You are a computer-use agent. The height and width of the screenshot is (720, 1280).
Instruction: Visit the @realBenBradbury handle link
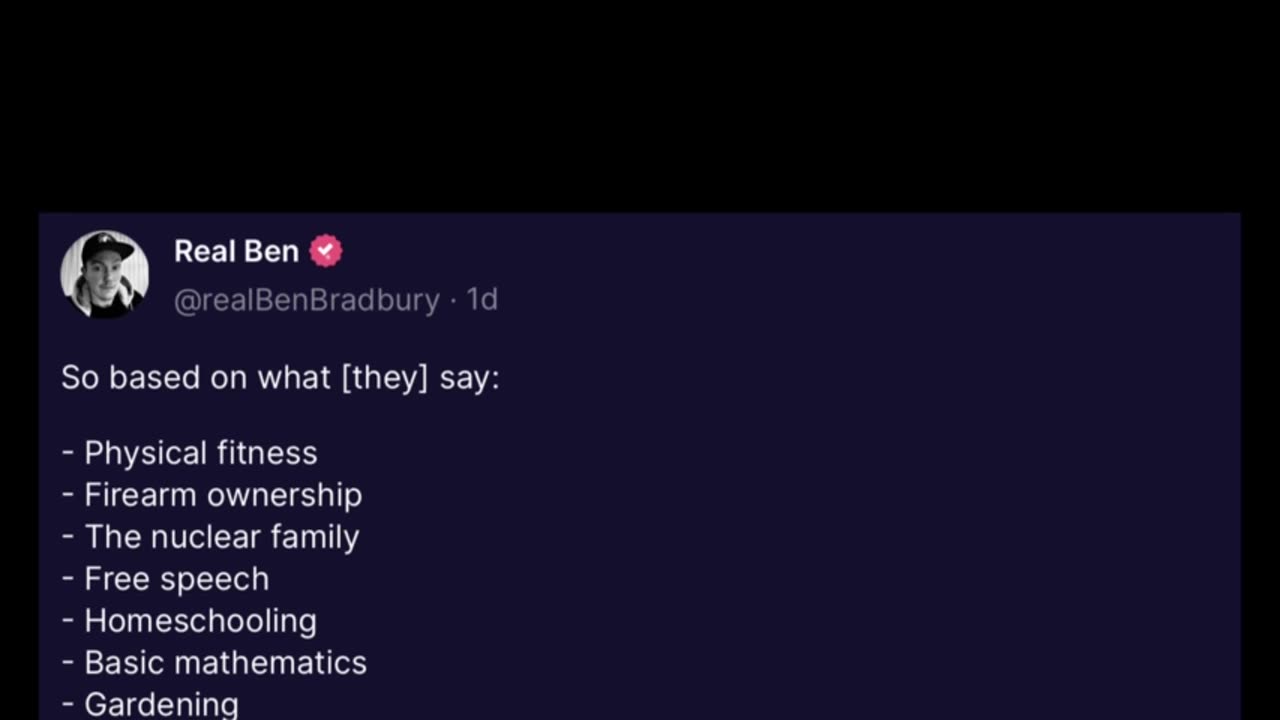(307, 300)
